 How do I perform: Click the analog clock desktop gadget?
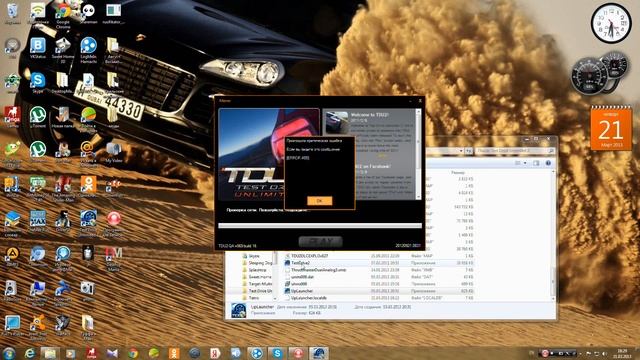[611, 23]
